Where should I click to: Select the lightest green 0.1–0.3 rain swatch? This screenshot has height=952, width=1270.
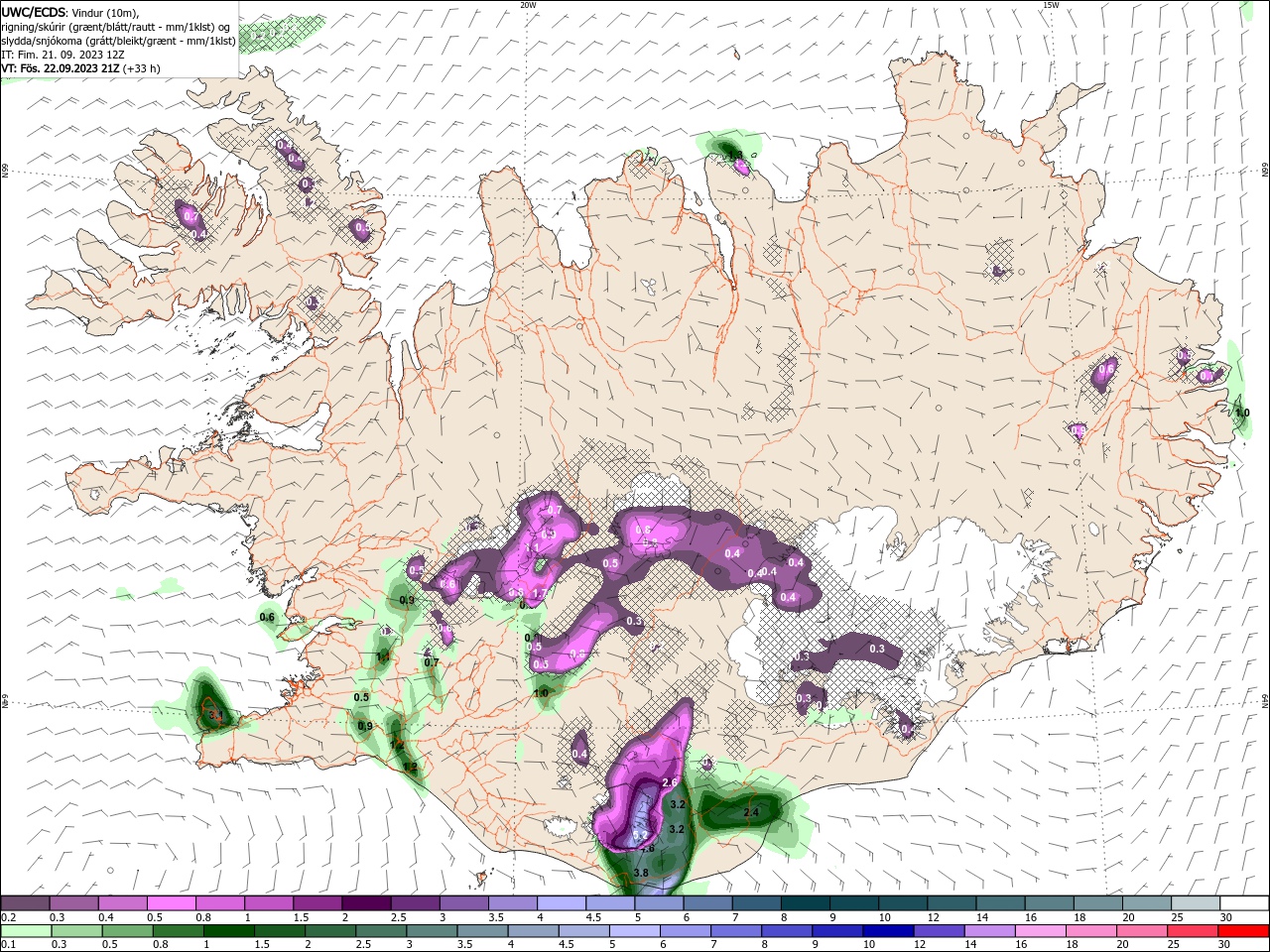coord(25,931)
